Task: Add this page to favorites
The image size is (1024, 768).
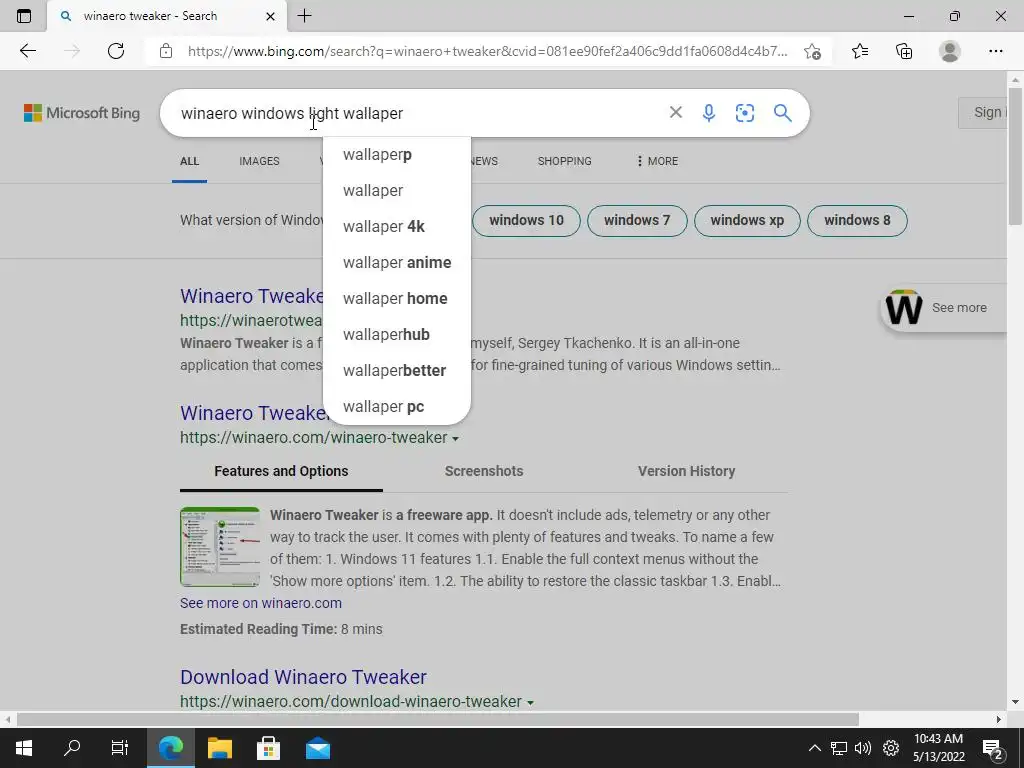Action: 812,51
